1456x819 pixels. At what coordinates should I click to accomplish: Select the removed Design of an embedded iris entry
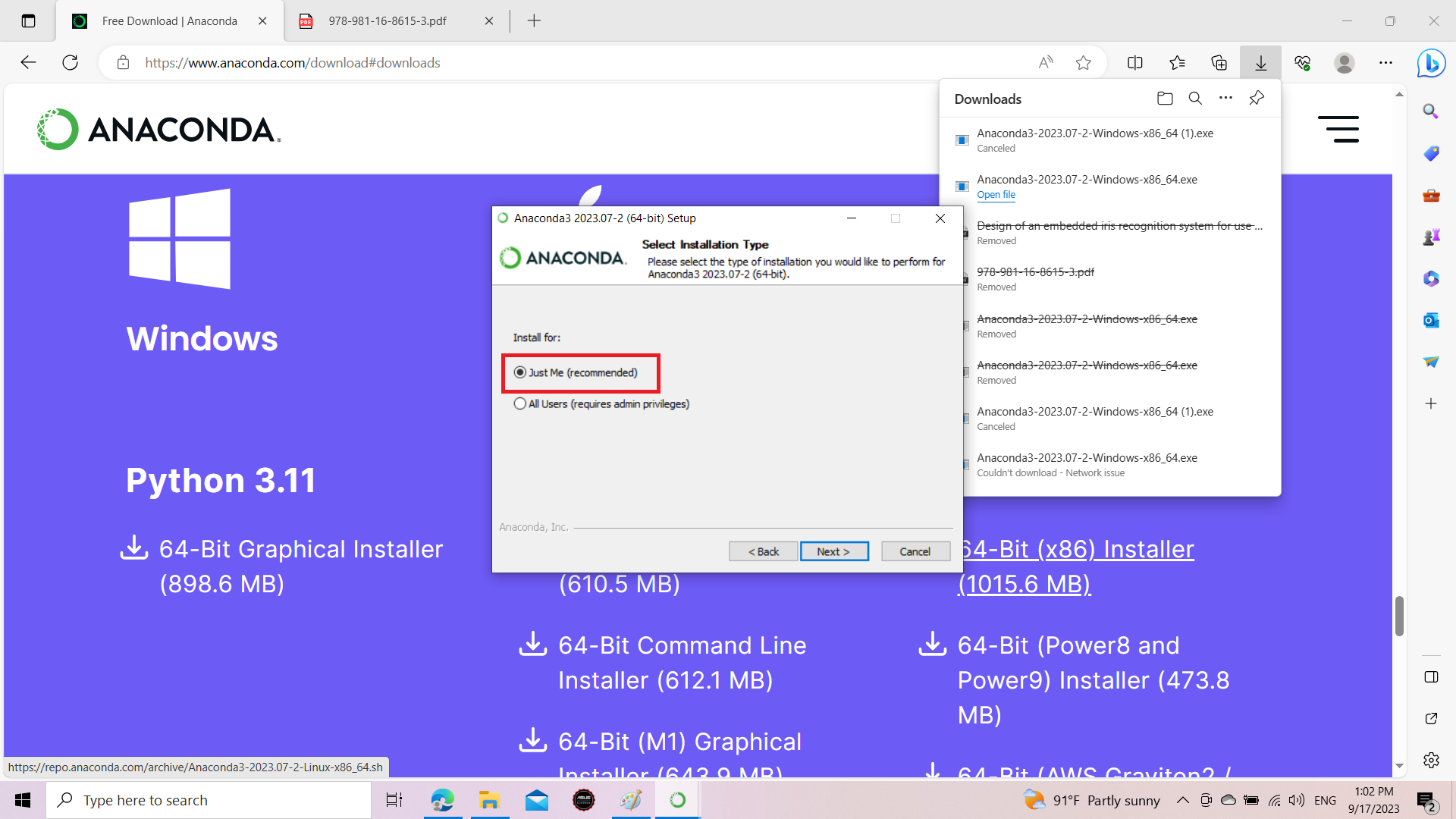coord(1110,233)
